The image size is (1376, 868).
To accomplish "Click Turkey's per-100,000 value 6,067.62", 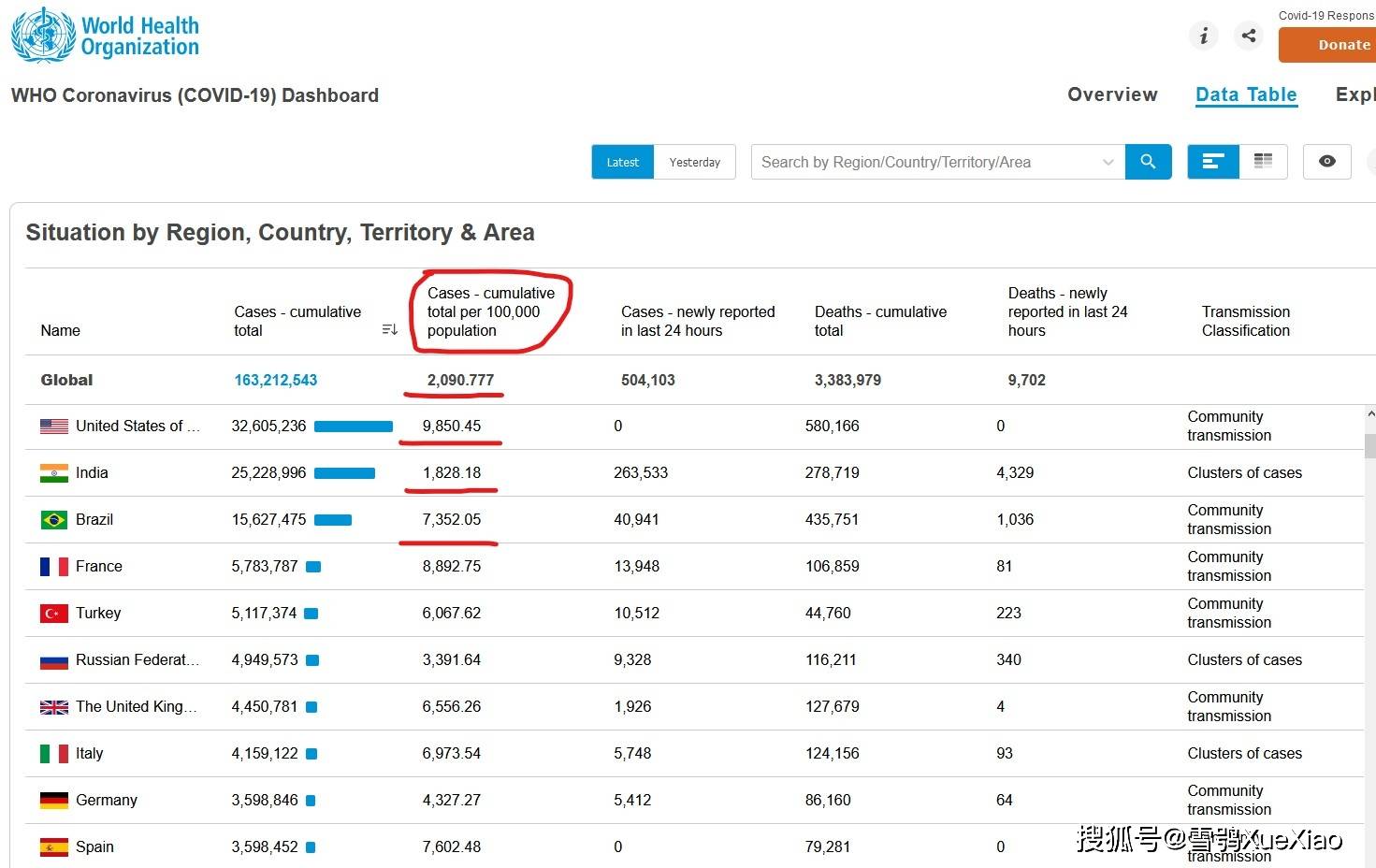I will tap(452, 614).
